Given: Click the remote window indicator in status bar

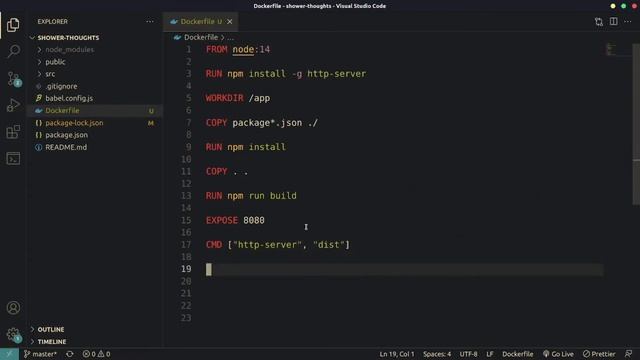Looking at the screenshot, I should 9,354.
